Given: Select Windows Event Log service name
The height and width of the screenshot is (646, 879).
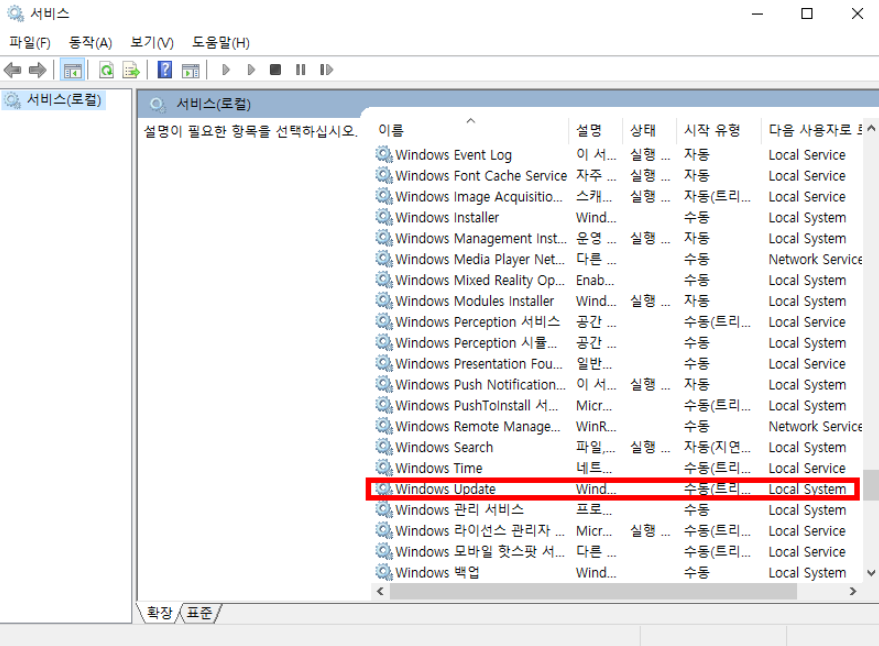Looking at the screenshot, I should click(453, 155).
